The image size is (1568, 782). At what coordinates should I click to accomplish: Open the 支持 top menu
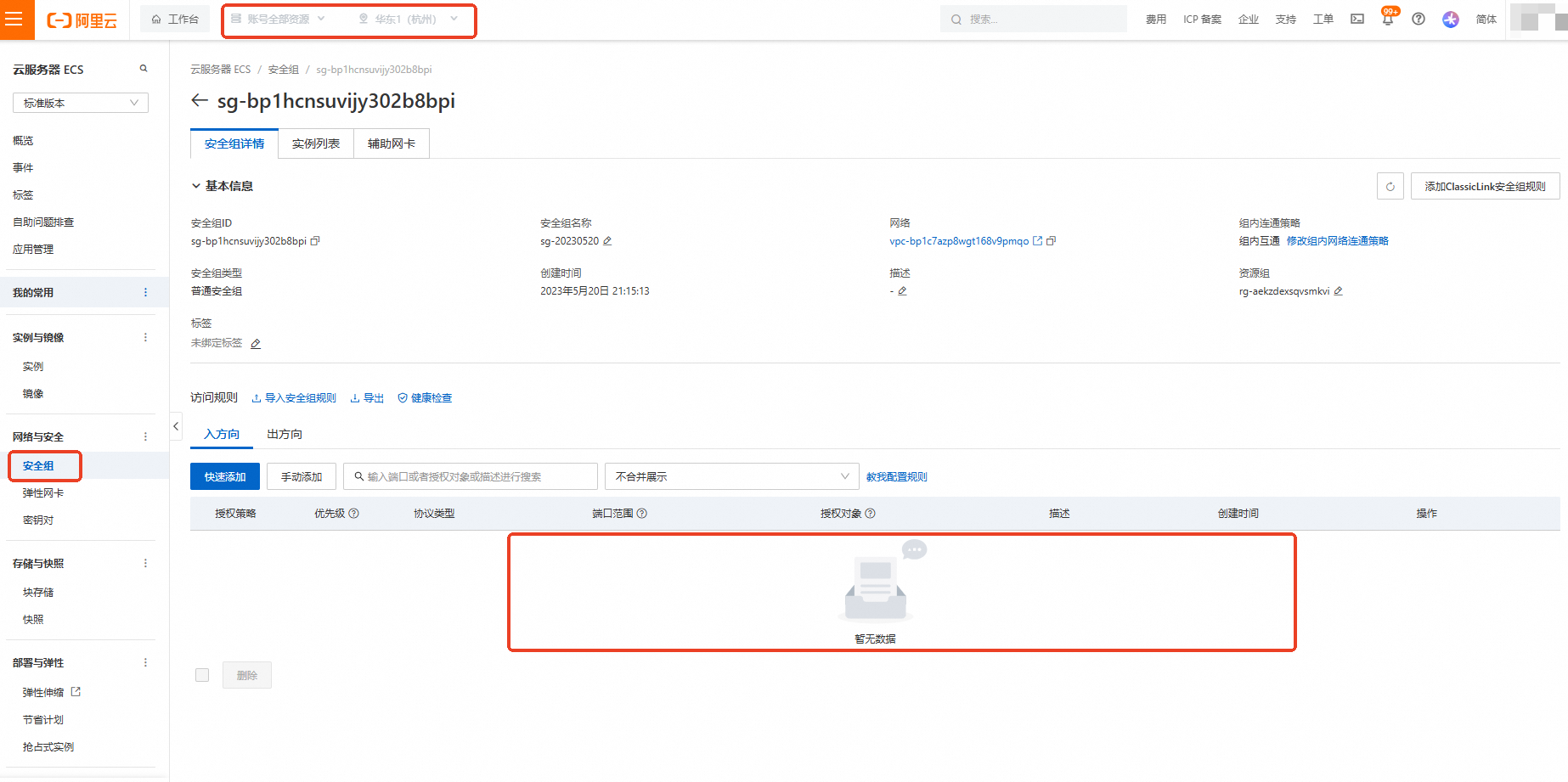point(1286,20)
